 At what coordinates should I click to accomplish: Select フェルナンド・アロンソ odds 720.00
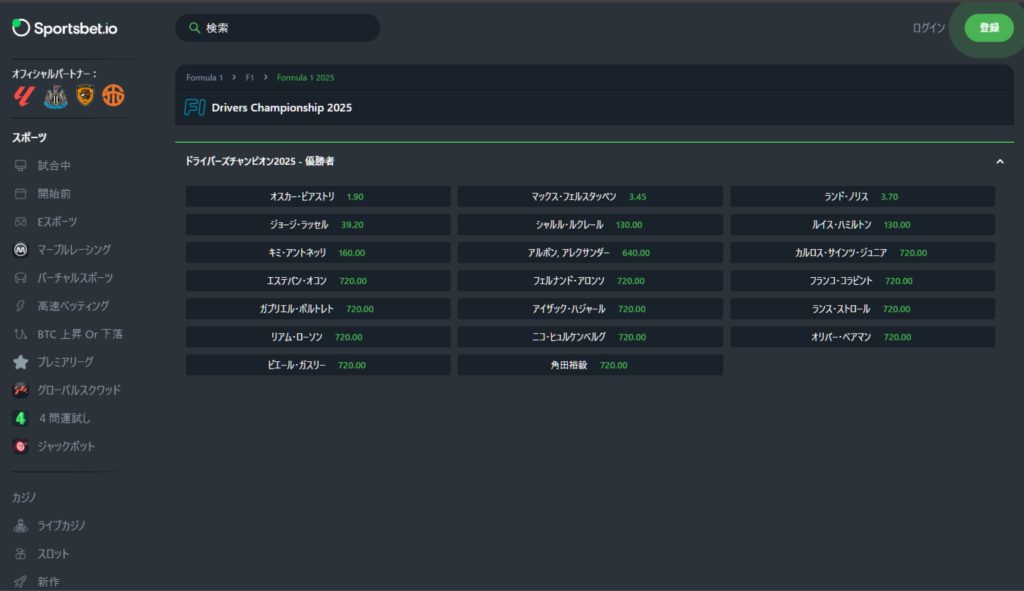pos(590,281)
